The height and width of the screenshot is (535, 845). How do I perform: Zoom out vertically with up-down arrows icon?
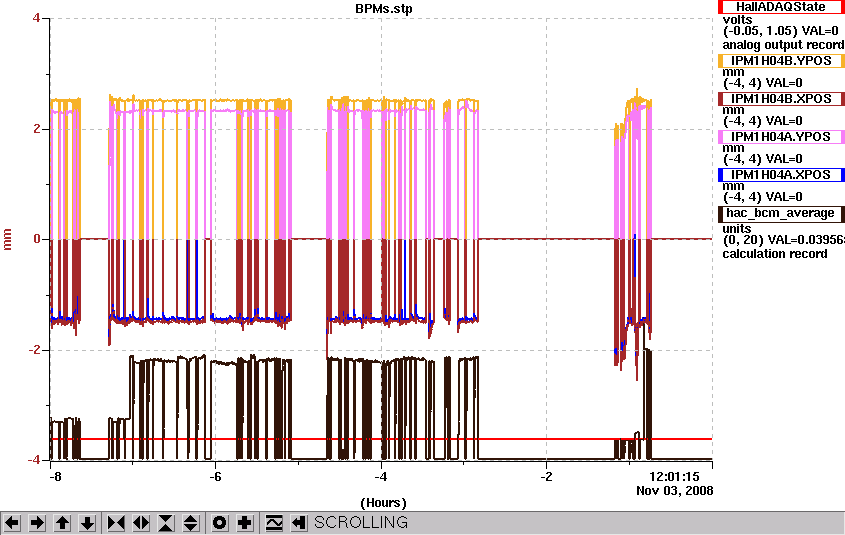[191, 523]
